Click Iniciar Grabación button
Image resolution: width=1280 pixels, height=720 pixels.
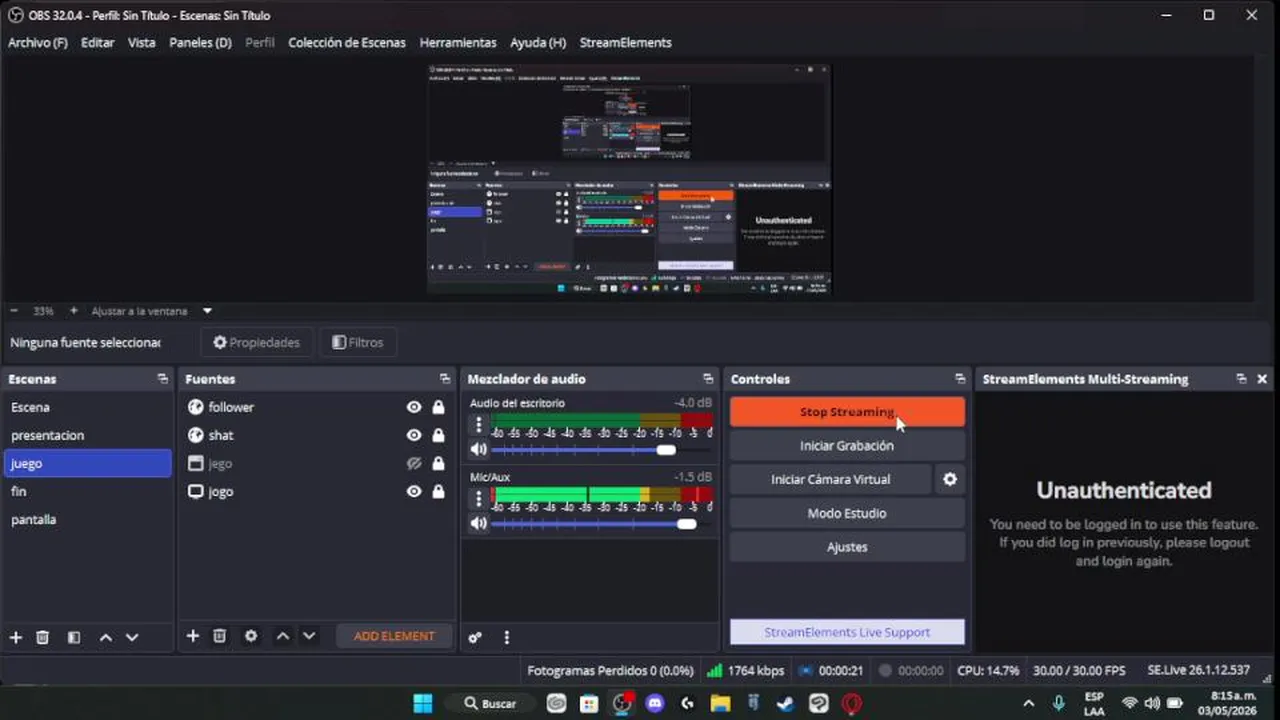click(x=847, y=446)
